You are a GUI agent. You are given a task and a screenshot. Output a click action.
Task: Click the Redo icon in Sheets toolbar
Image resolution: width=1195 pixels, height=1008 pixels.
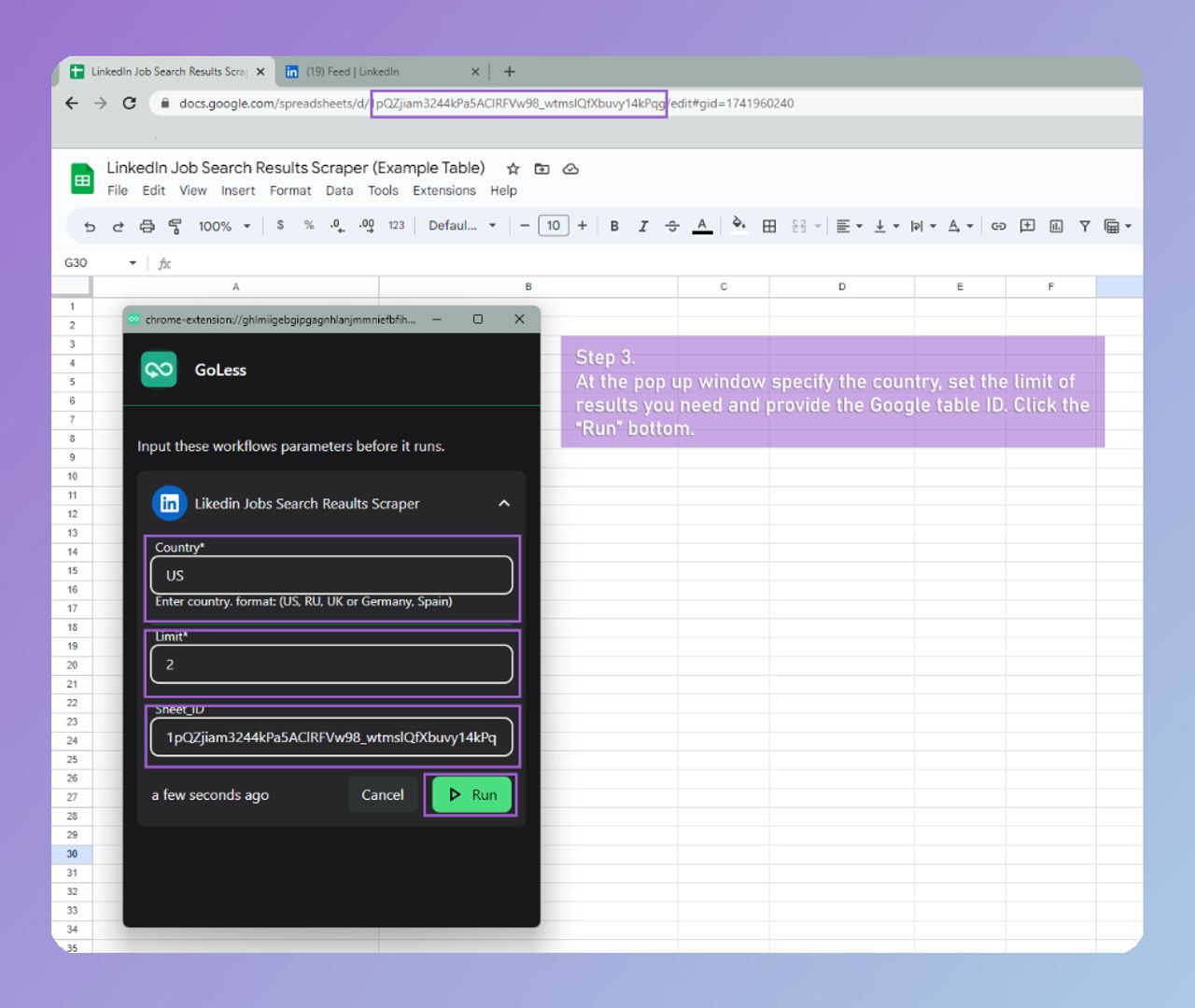[x=118, y=226]
